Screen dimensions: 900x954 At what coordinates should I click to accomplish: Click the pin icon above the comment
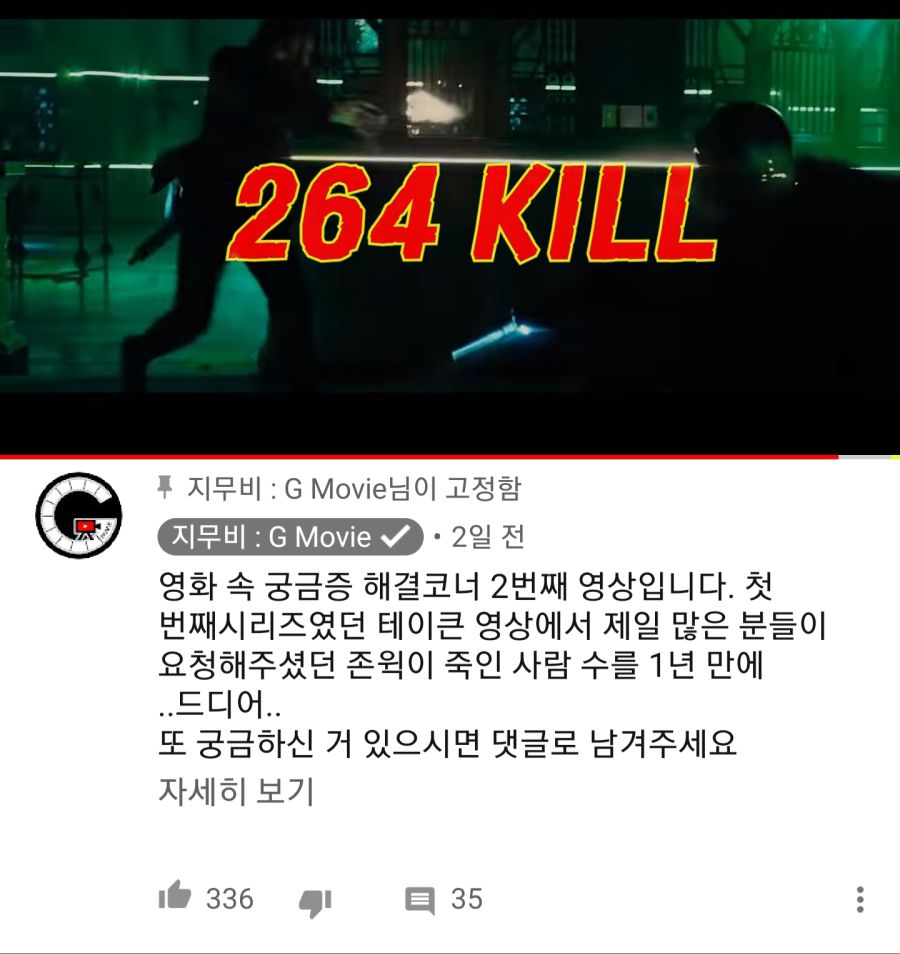click(x=164, y=488)
